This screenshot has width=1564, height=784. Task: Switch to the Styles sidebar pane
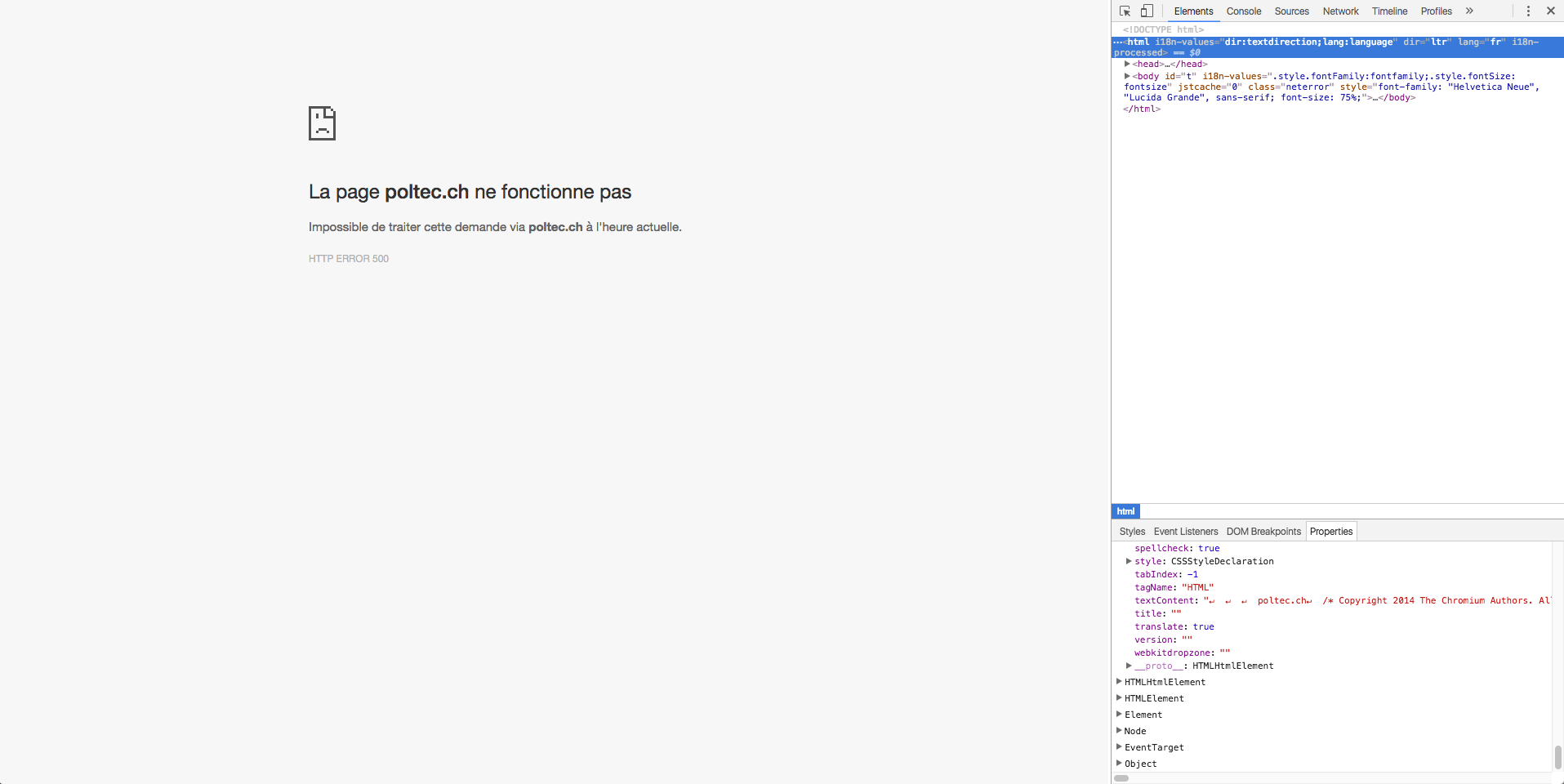[1132, 532]
